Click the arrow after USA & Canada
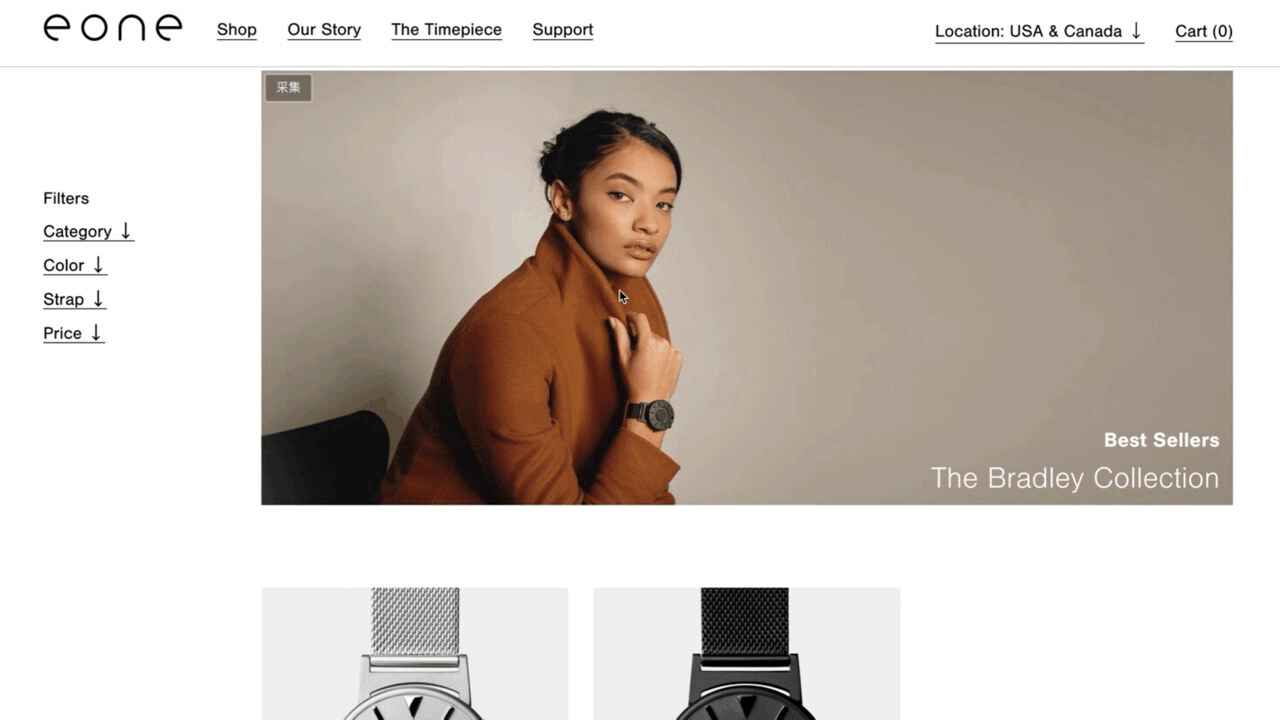The width and height of the screenshot is (1280, 720). tap(1136, 31)
